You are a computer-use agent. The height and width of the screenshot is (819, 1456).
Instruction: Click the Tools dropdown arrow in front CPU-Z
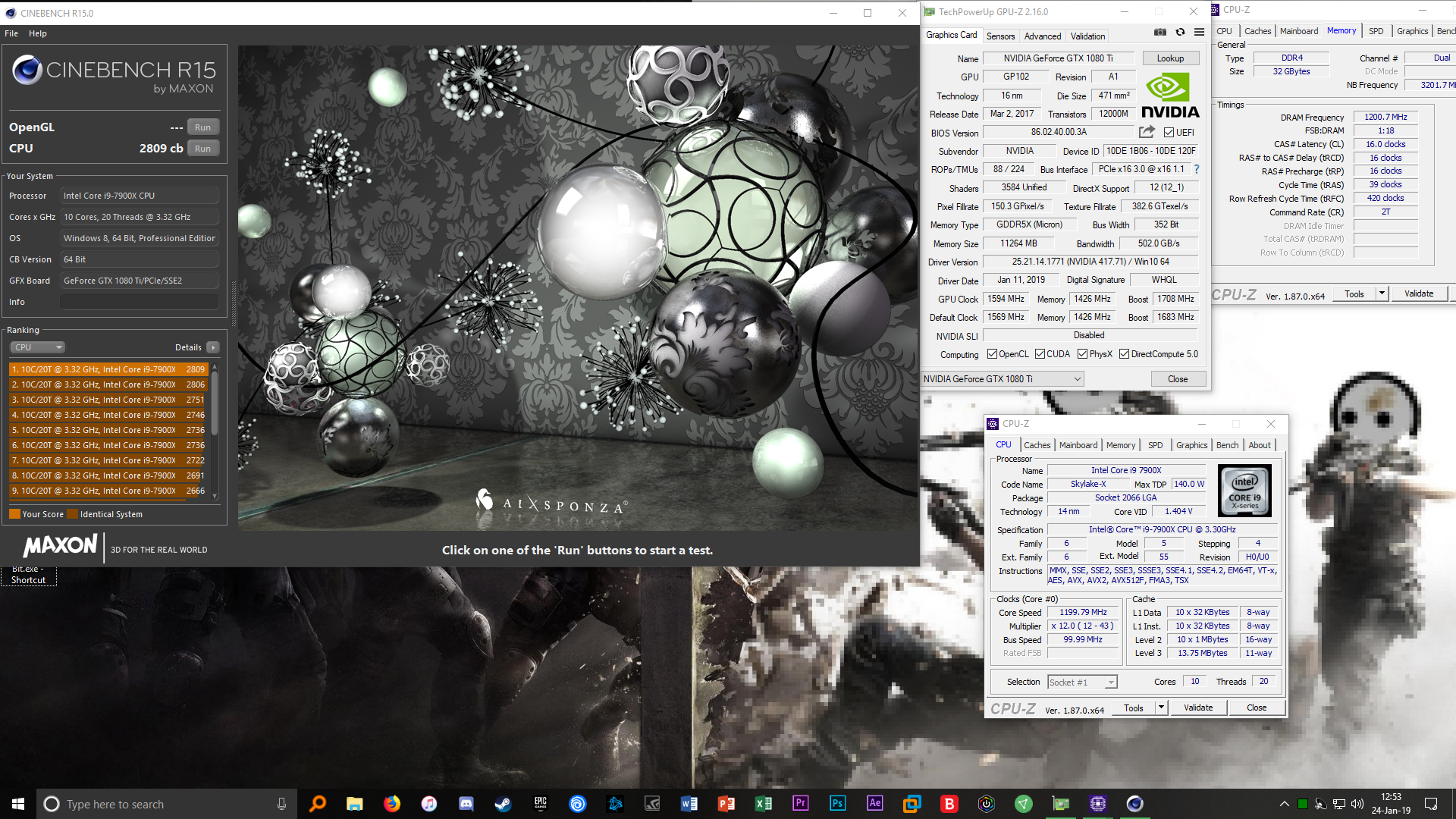[x=1161, y=708]
